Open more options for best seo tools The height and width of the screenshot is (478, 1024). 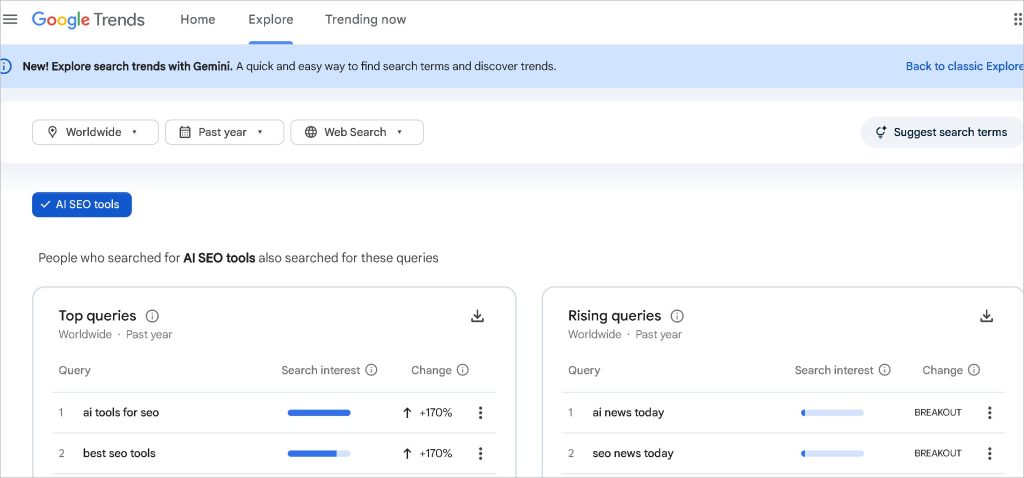coord(481,453)
